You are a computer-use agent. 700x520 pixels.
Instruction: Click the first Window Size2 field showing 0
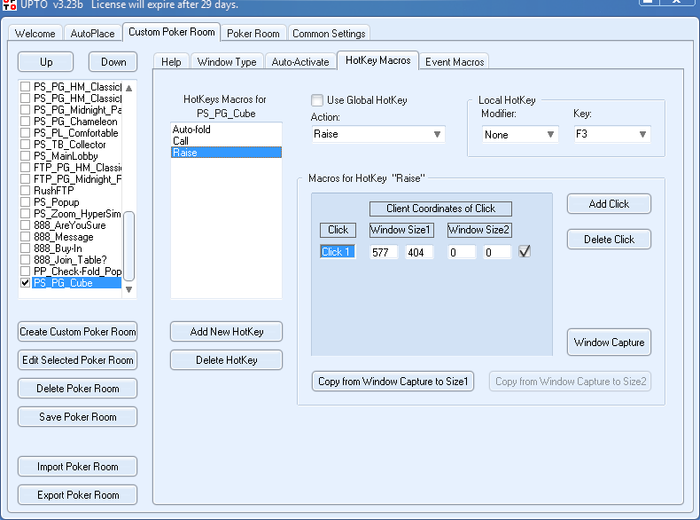(462, 252)
